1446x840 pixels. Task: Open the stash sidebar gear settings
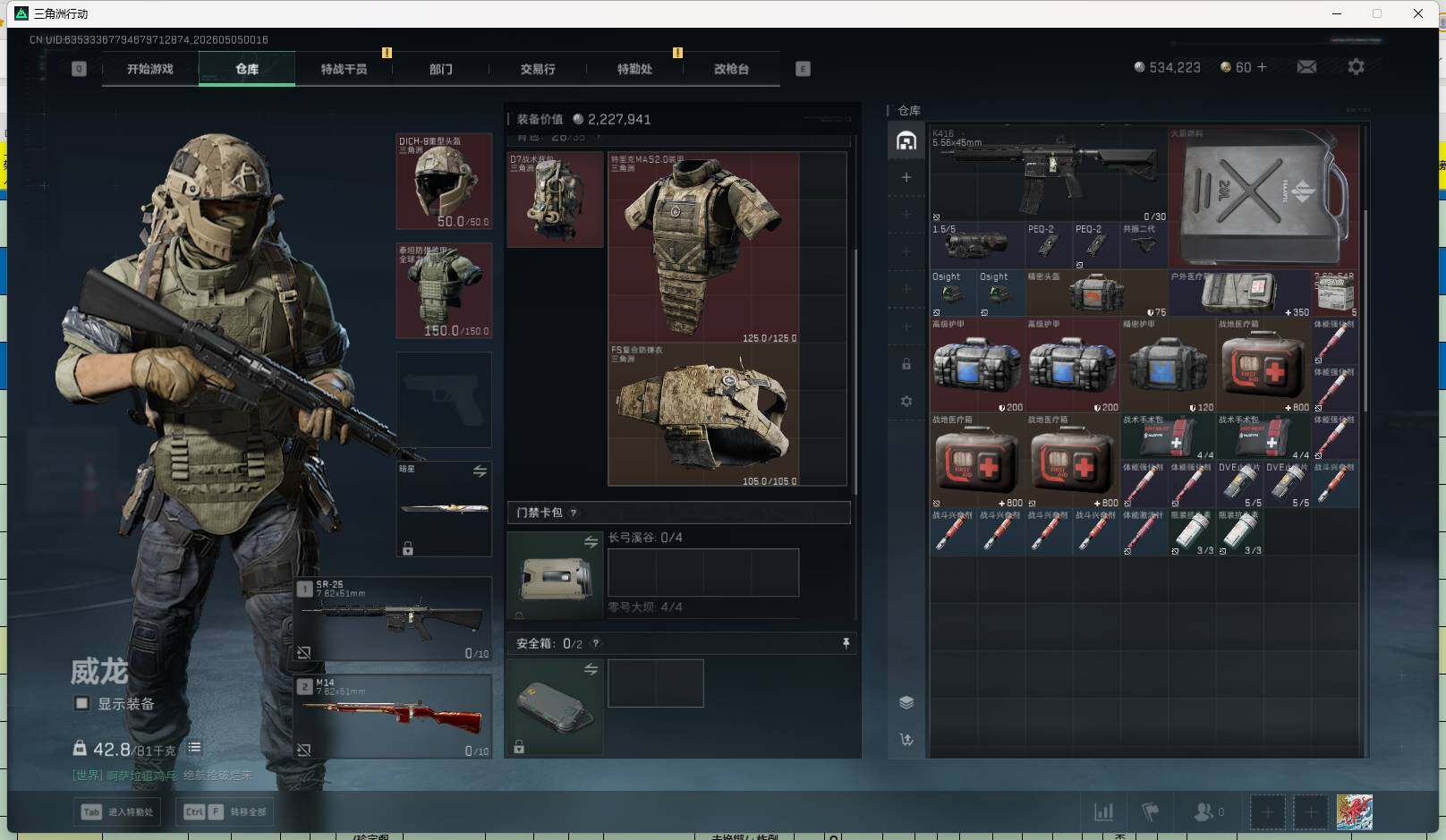(906, 402)
